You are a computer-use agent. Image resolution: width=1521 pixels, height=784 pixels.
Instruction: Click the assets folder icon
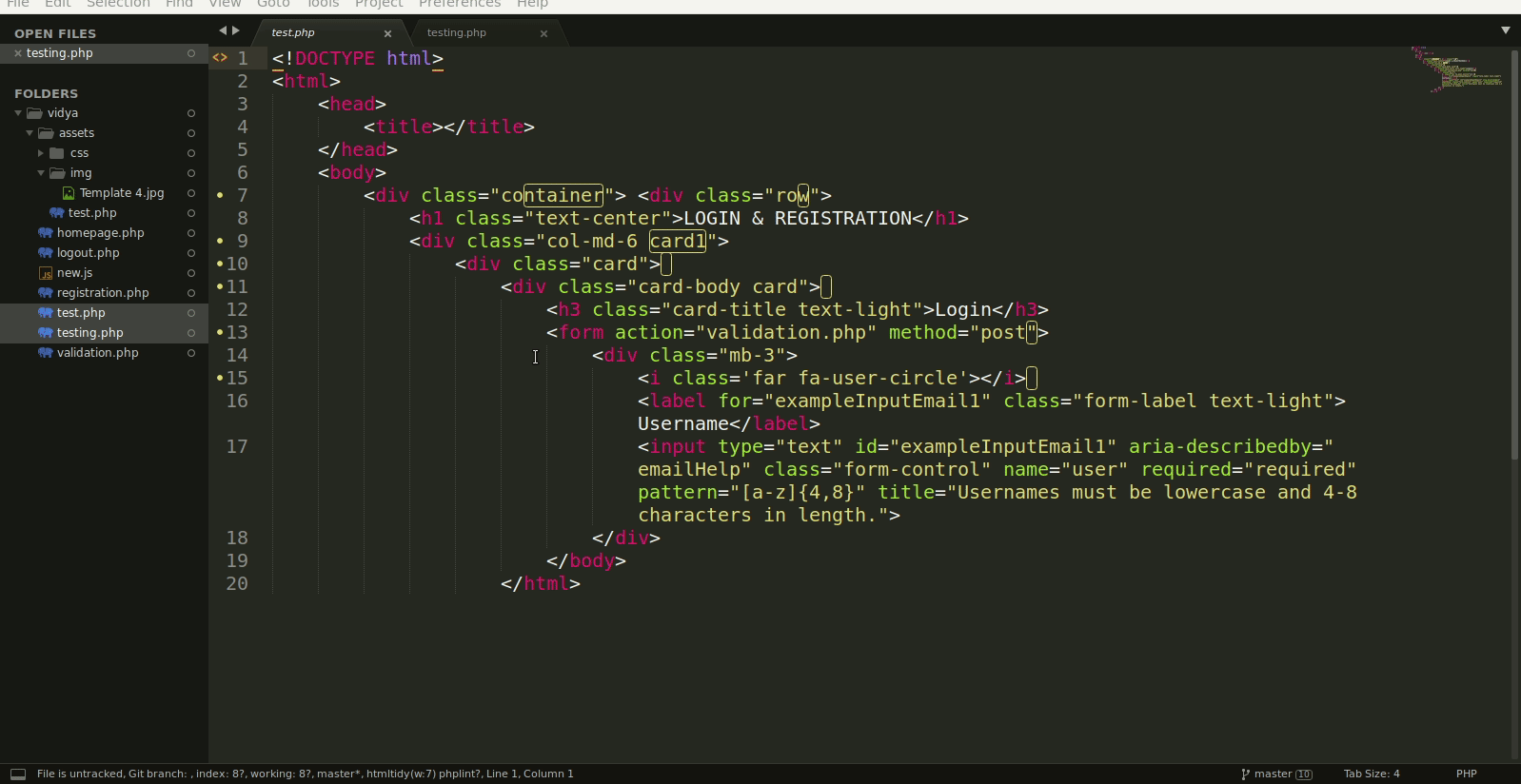[x=46, y=133]
